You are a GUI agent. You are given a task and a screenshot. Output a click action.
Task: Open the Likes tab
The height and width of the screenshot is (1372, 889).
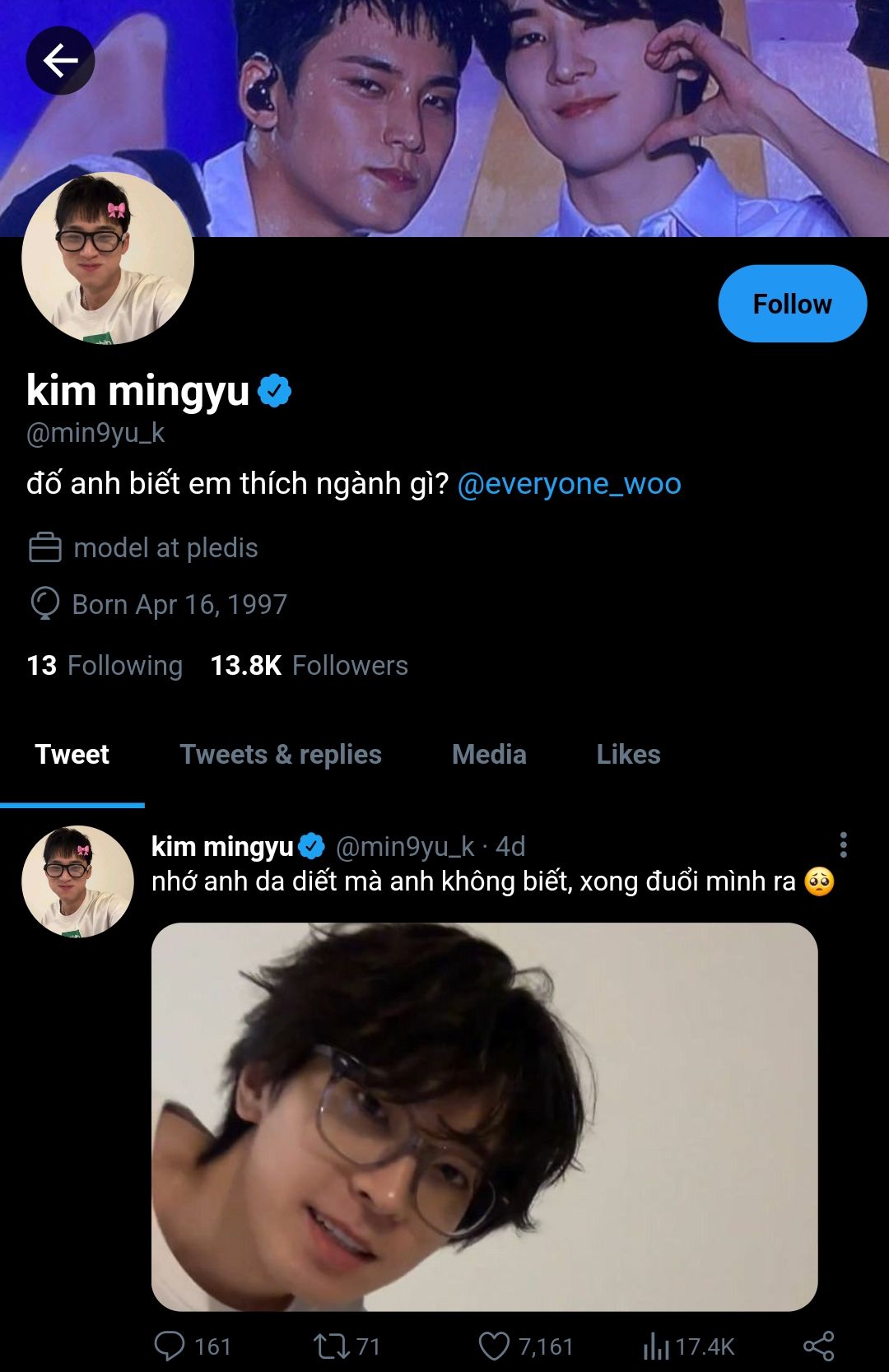[x=628, y=754]
